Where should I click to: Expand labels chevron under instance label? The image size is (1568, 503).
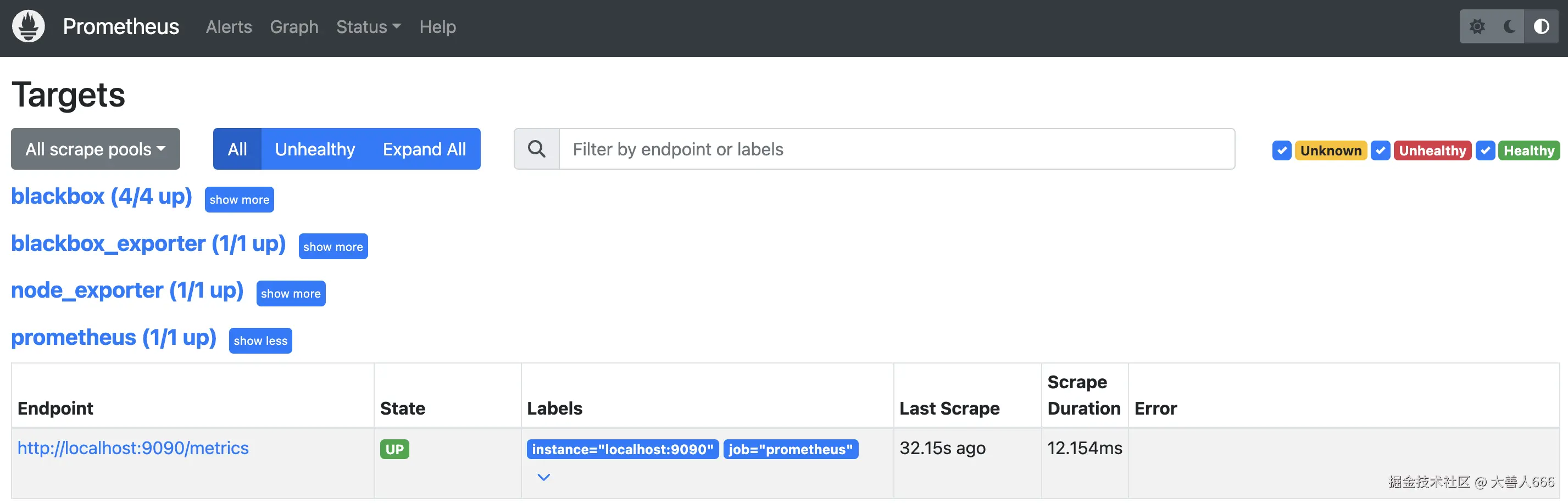coord(543,477)
